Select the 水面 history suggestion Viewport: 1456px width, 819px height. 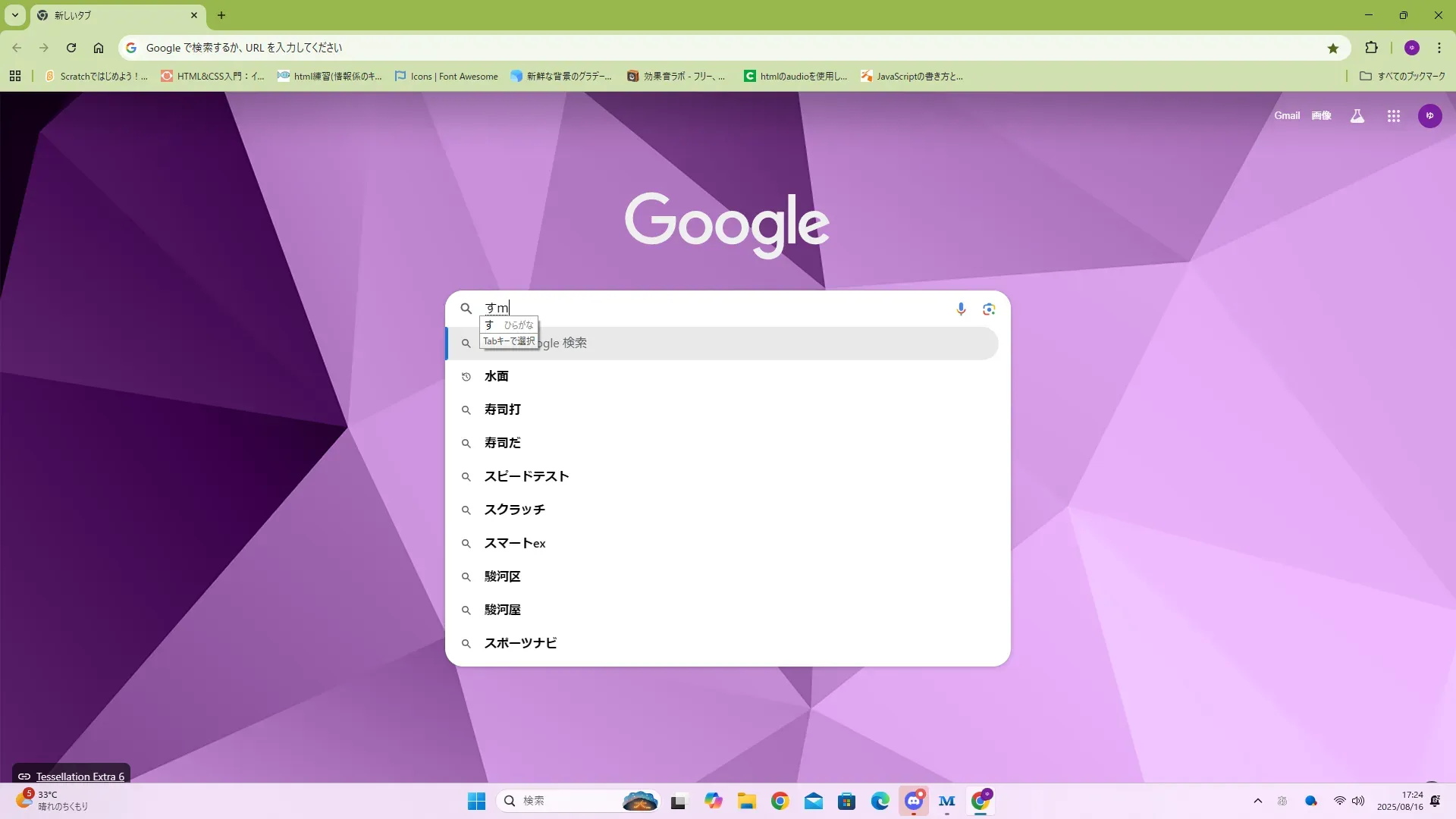[497, 376]
